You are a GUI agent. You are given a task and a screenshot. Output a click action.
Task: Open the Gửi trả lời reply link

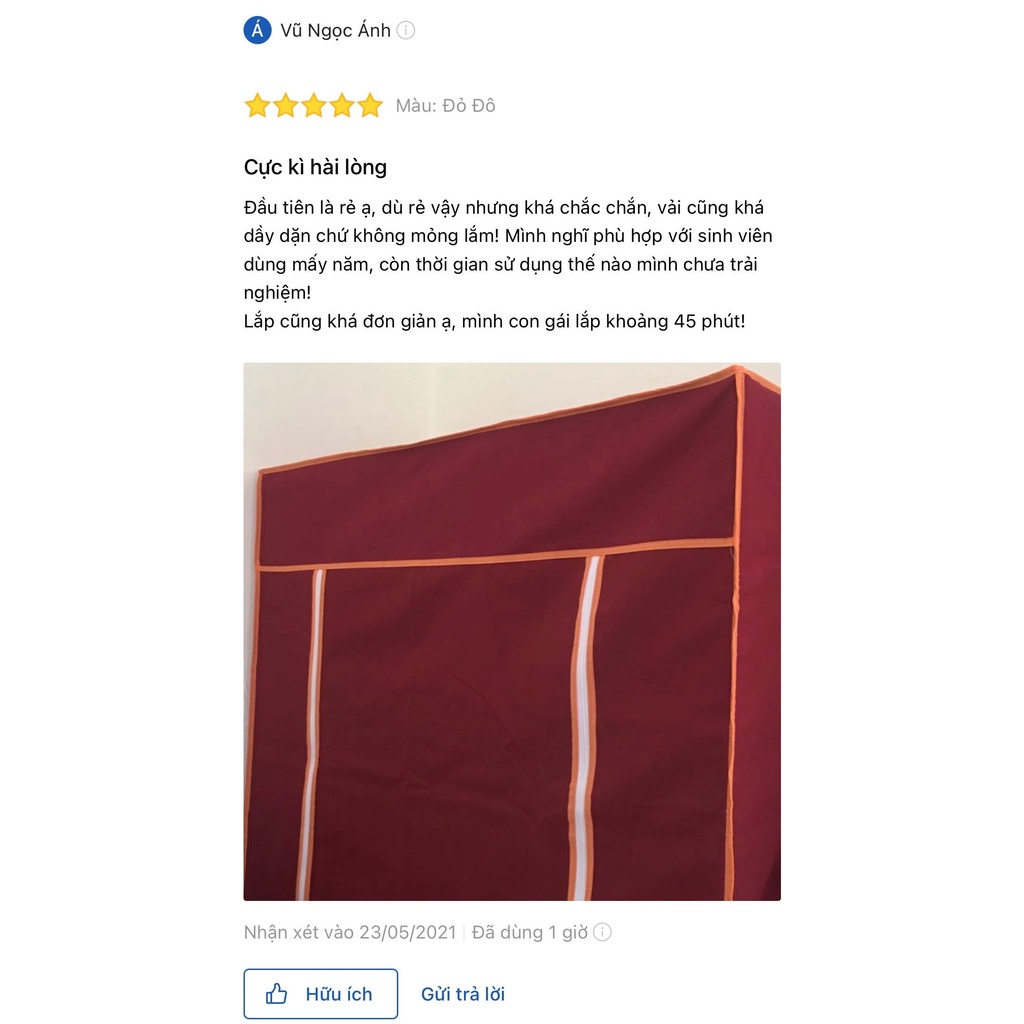[463, 994]
